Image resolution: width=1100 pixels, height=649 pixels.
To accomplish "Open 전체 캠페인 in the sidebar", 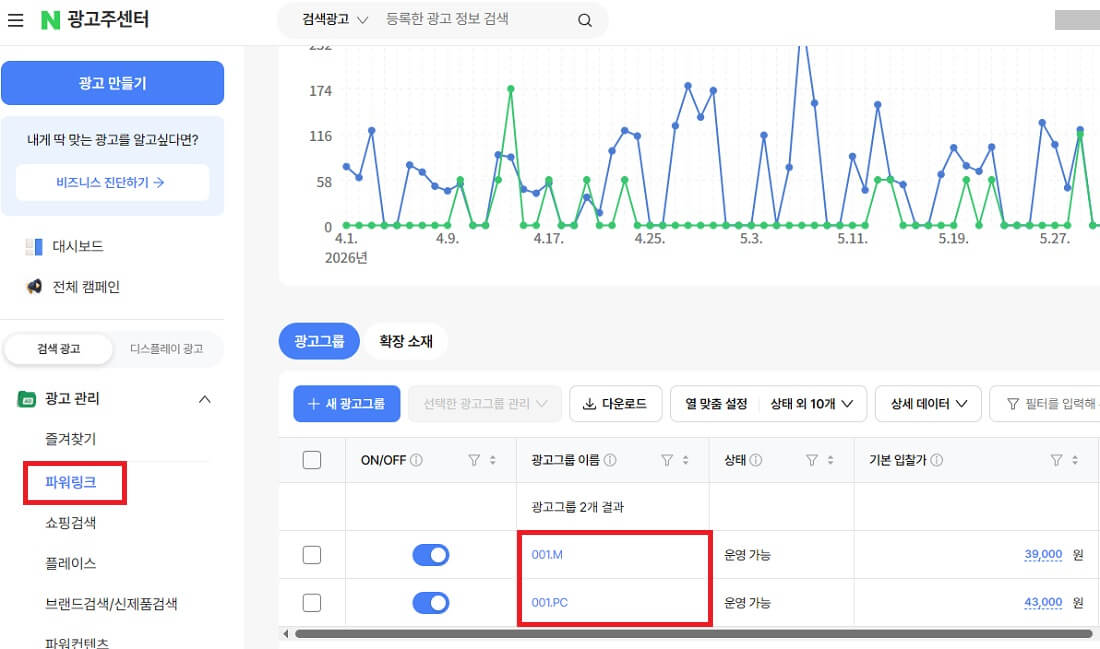I will tap(86, 287).
